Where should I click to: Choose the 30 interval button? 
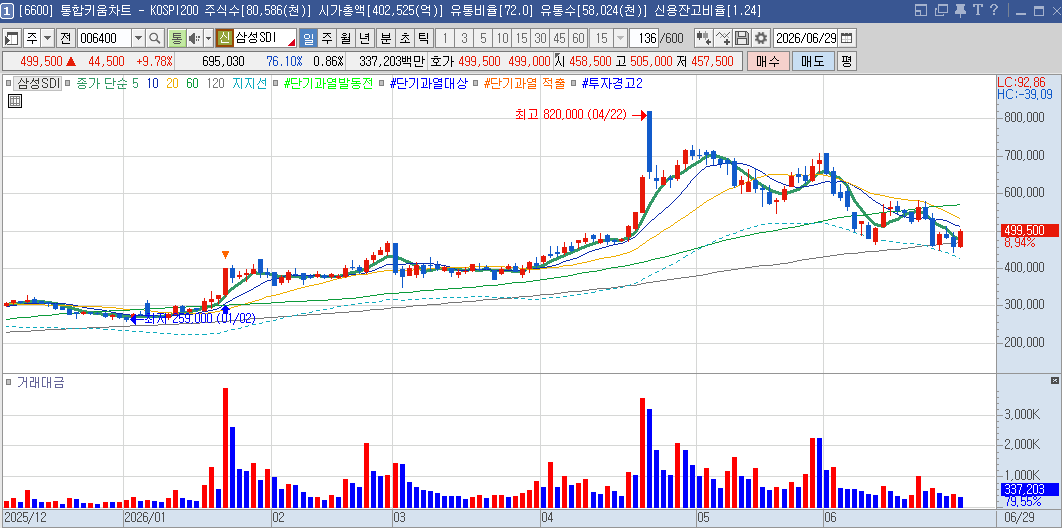pos(540,38)
